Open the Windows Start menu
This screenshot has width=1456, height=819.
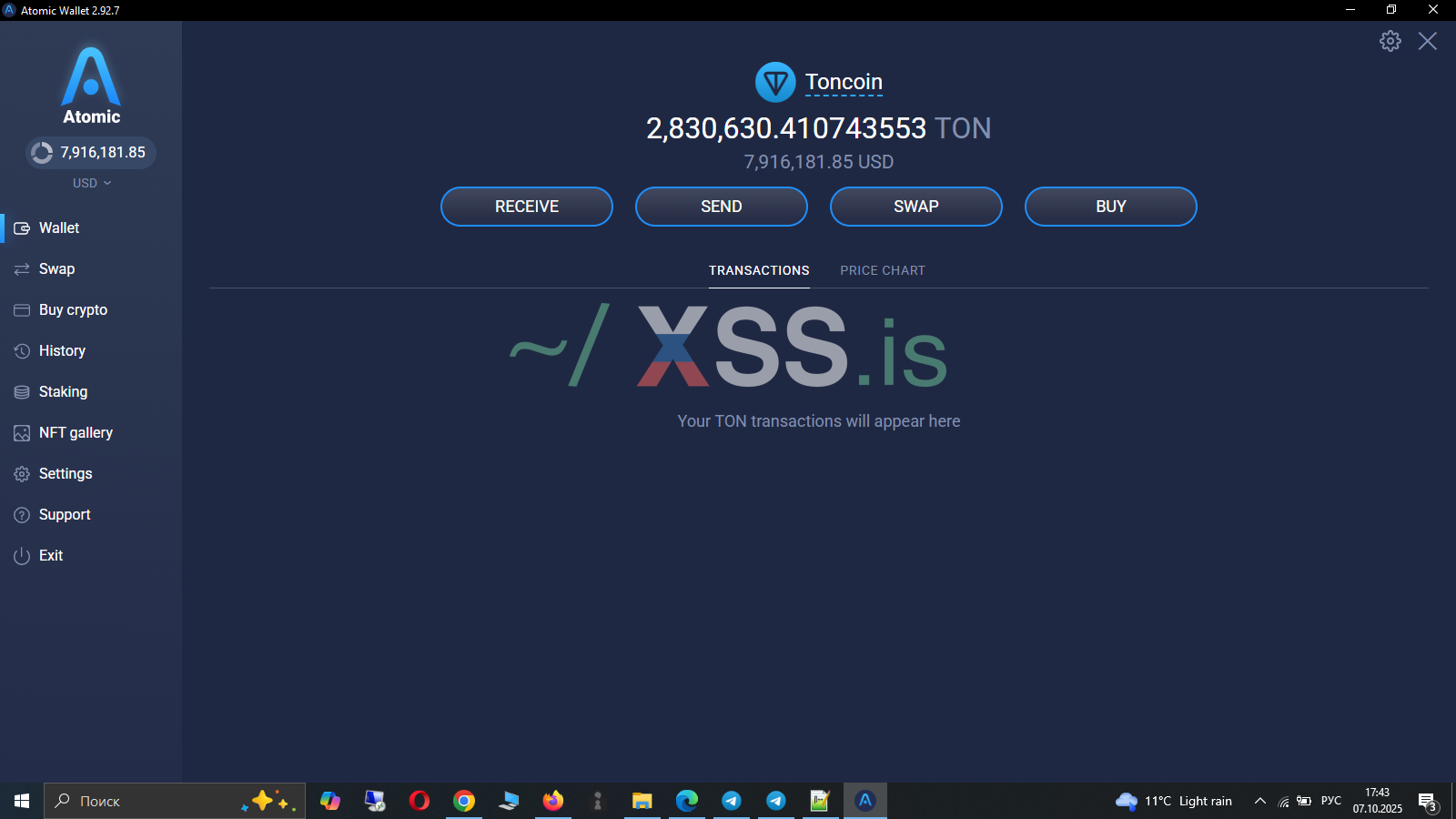click(22, 801)
